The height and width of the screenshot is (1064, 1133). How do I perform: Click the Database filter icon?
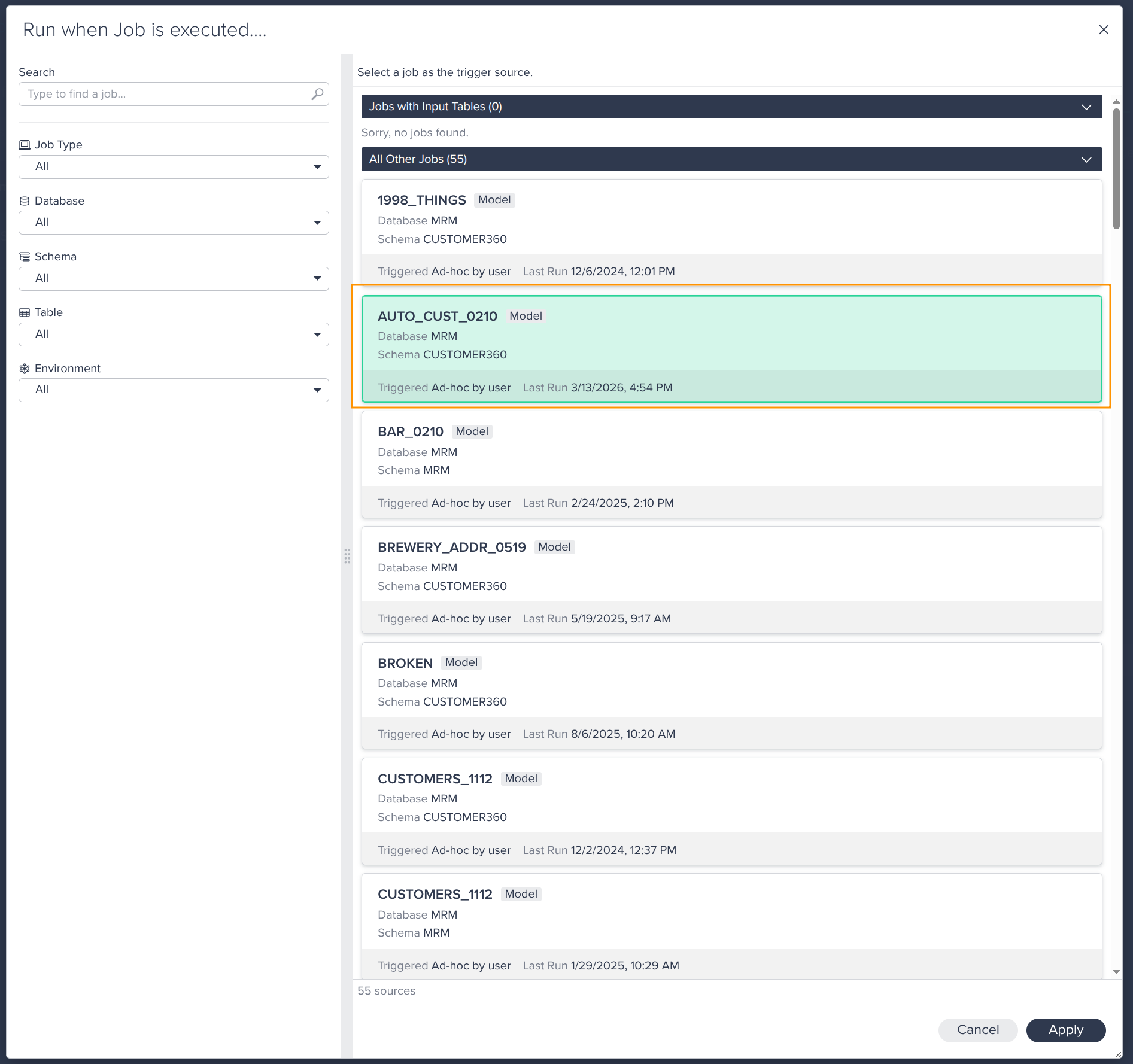click(x=25, y=200)
